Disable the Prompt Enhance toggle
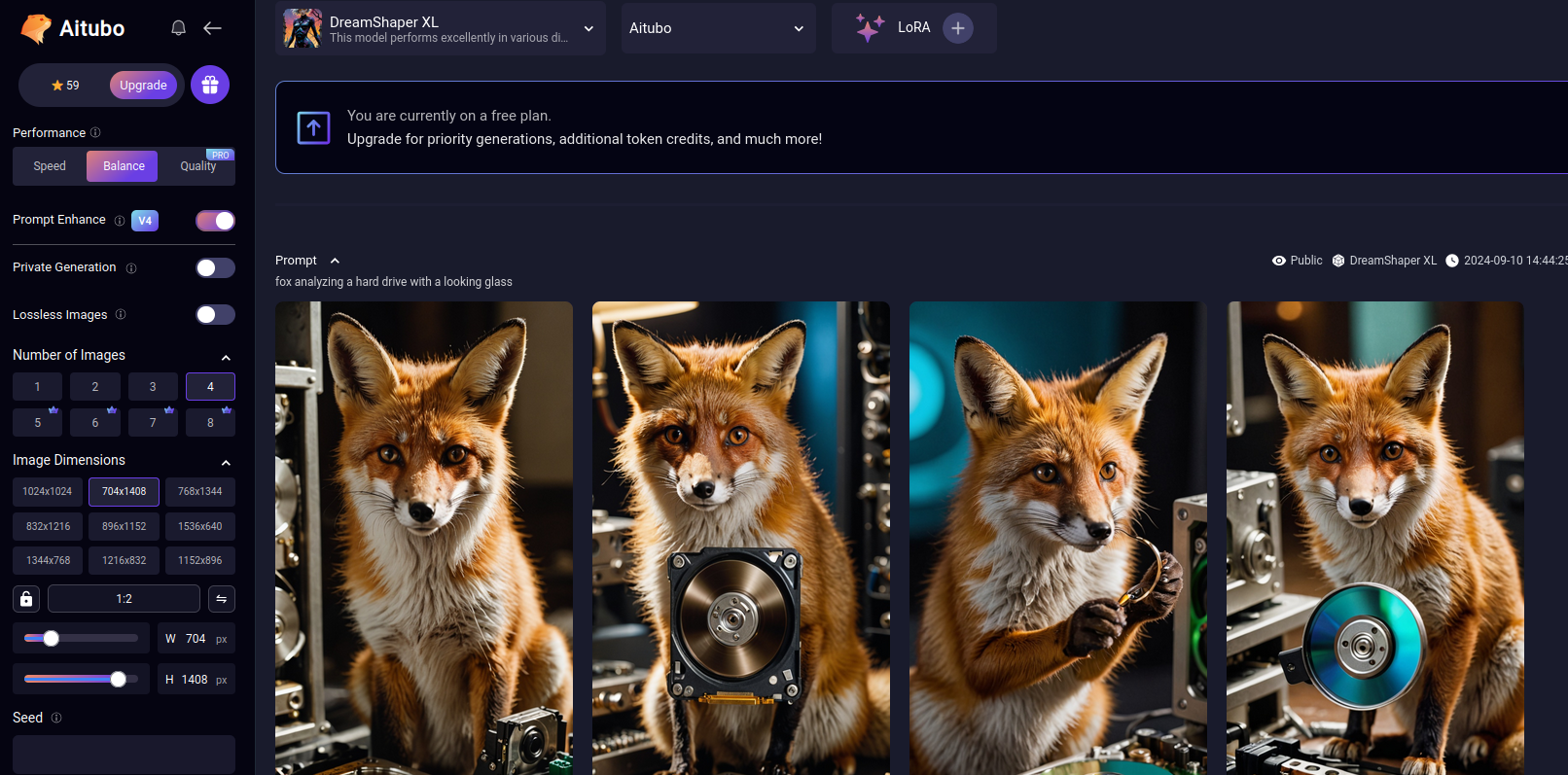1568x775 pixels. [215, 221]
